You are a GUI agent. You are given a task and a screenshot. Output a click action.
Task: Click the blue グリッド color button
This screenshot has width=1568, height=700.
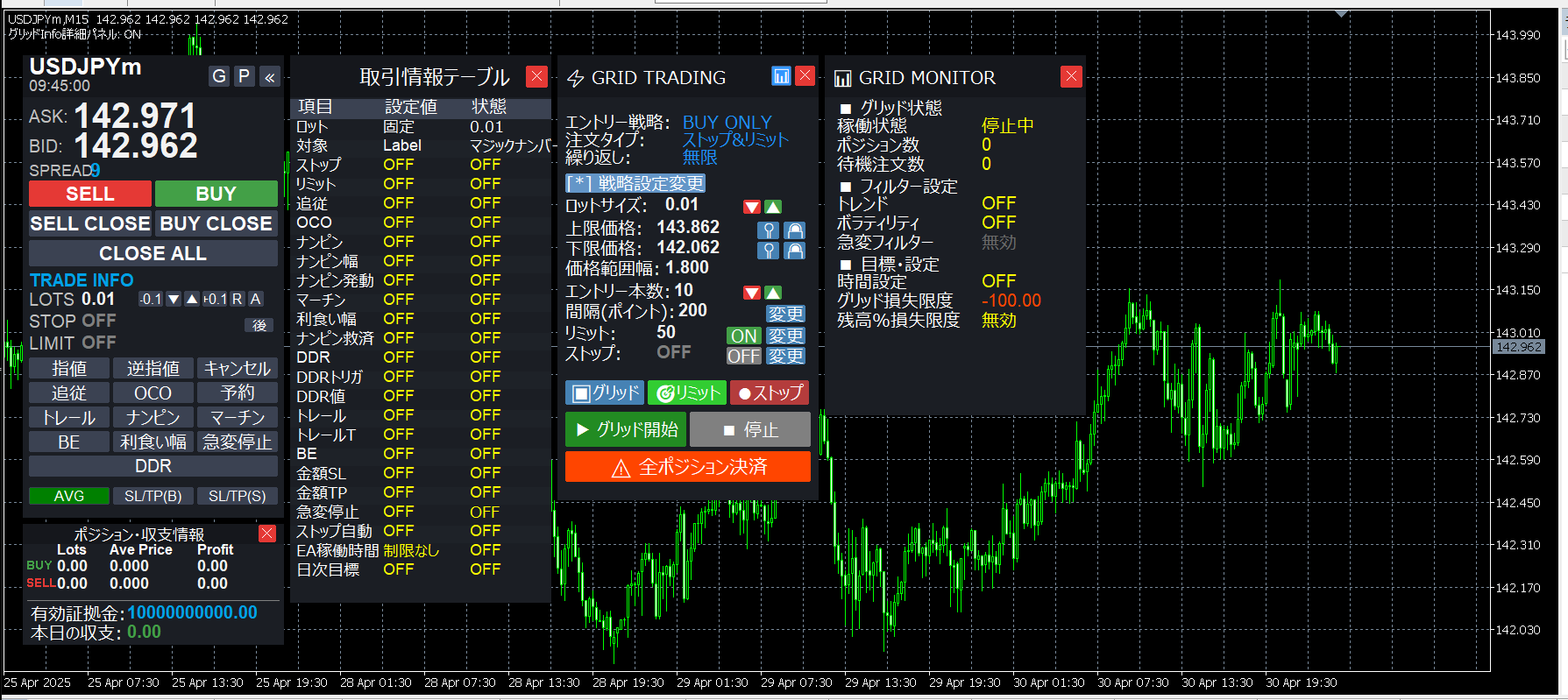click(605, 393)
